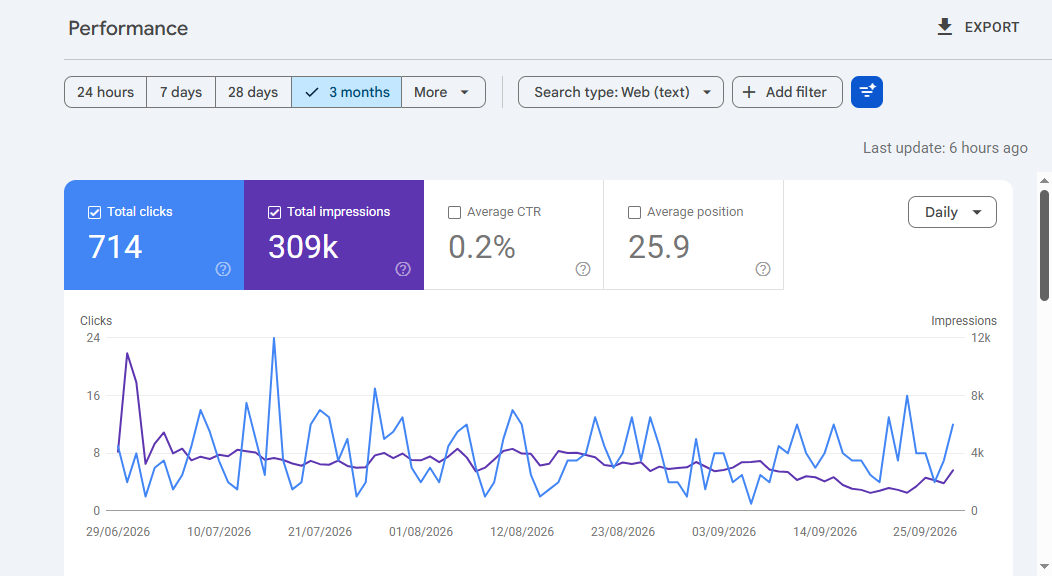Open the Search type: Web (text) dropdown
The width and height of the screenshot is (1052, 576).
click(621, 93)
